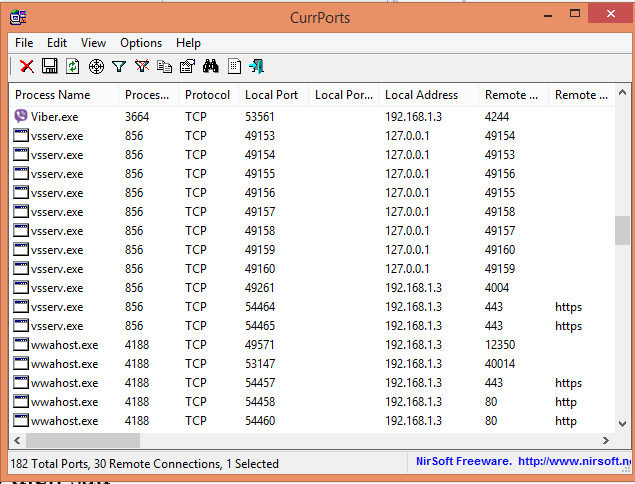Click remote port cell 4004
This screenshot has width=635, height=484.
coord(497,288)
